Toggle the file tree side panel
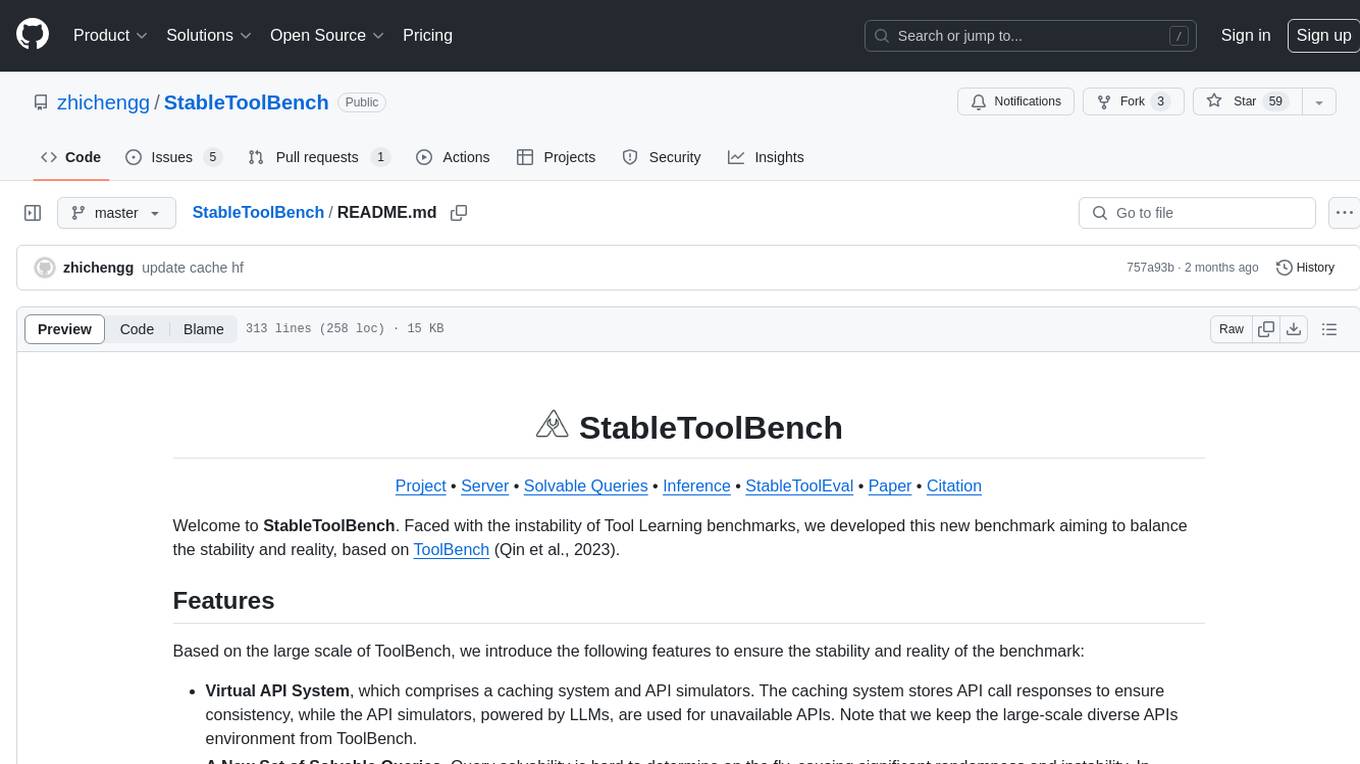 pyautogui.click(x=32, y=213)
